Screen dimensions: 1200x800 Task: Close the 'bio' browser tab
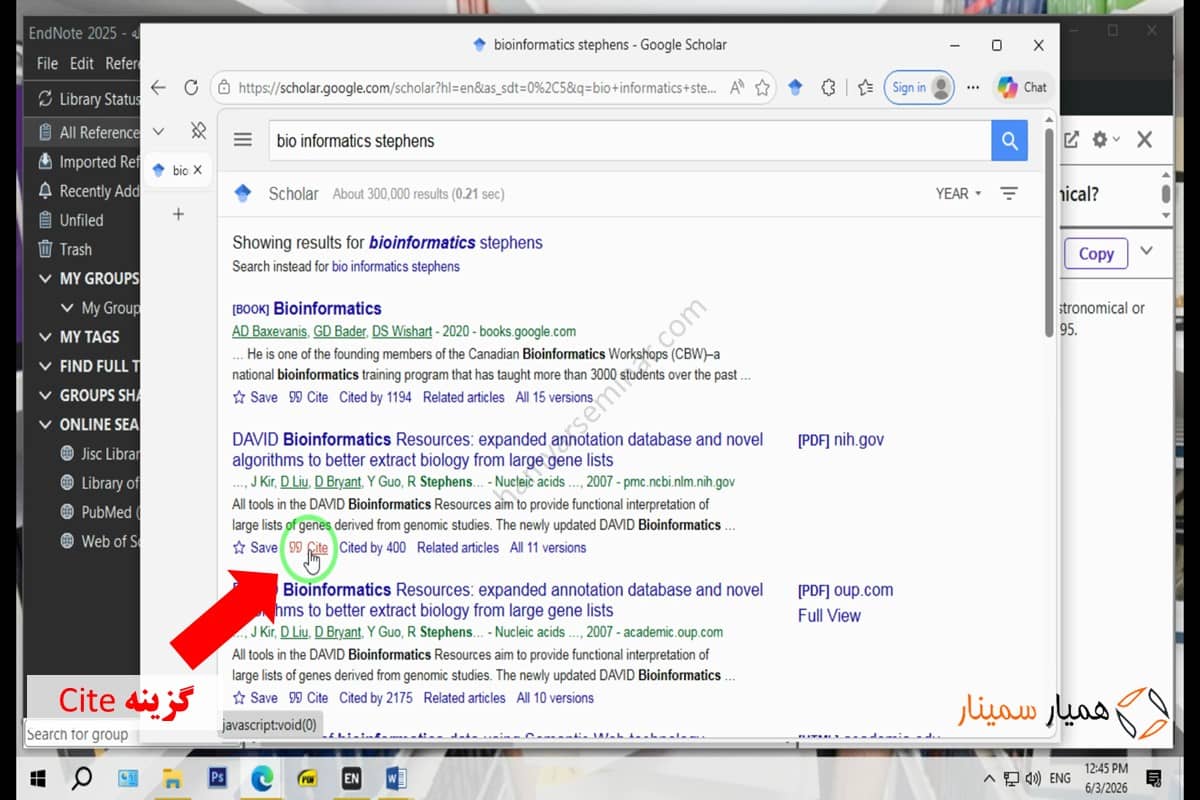pos(197,170)
